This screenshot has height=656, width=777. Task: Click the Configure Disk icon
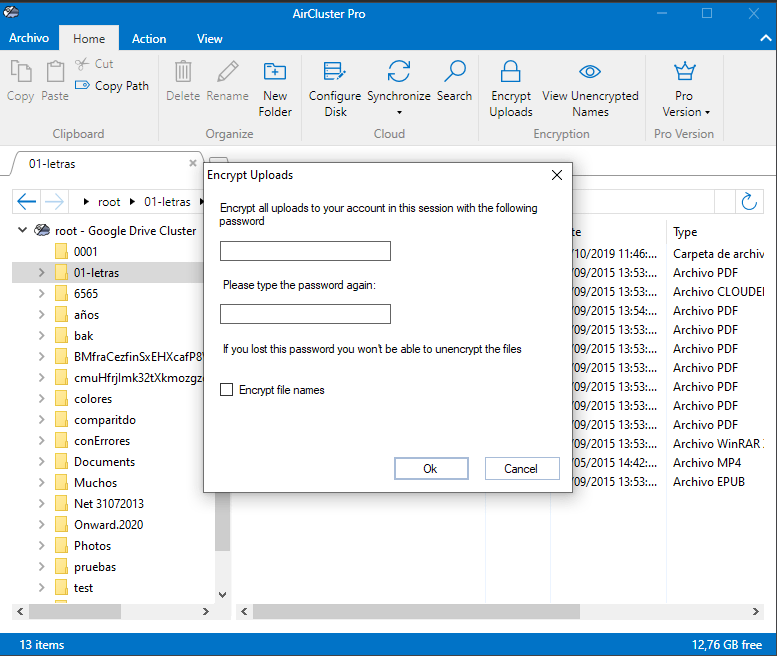click(335, 73)
